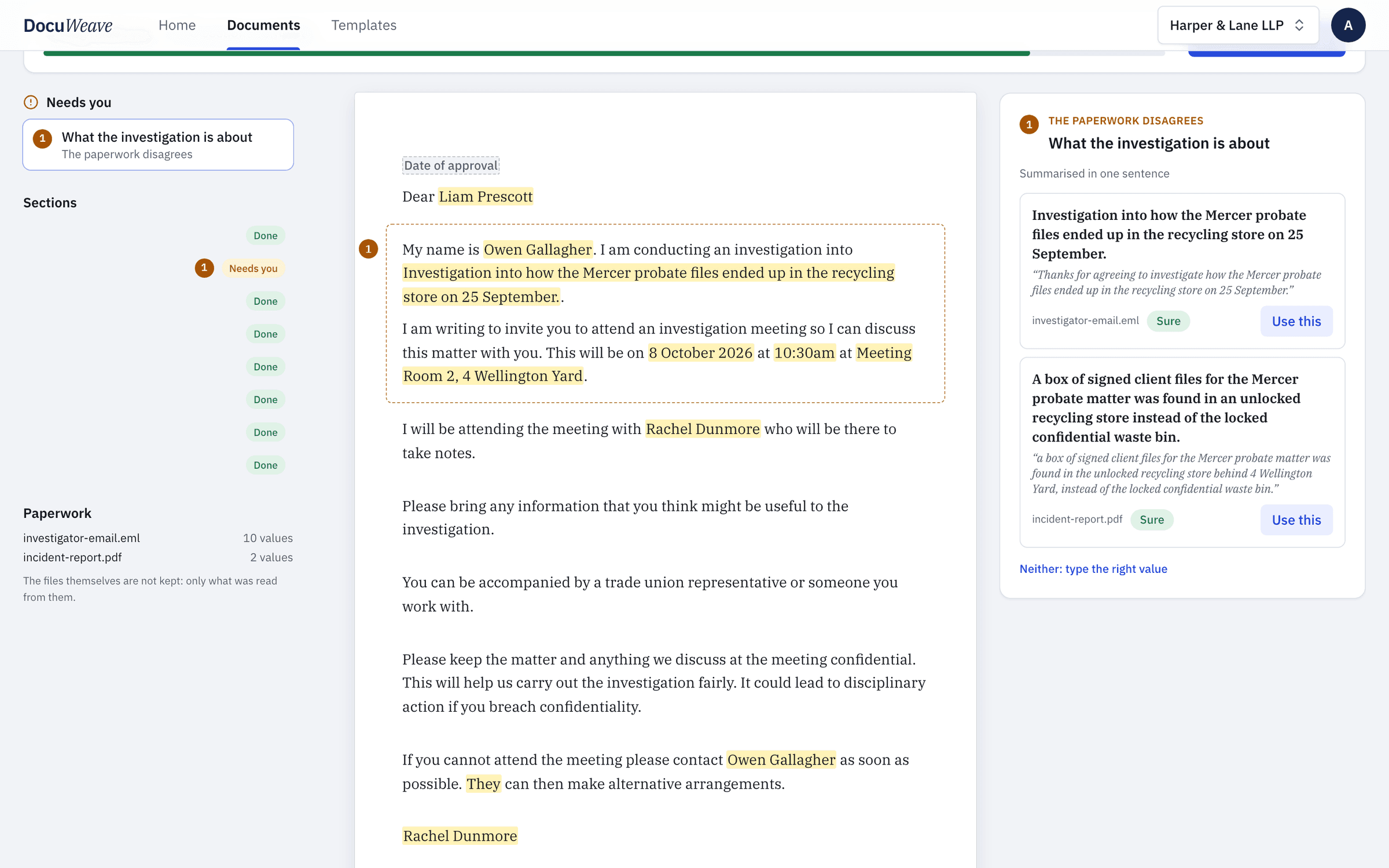This screenshot has height=868, width=1389.
Task: Click the DocuWeave logo
Action: click(68, 25)
